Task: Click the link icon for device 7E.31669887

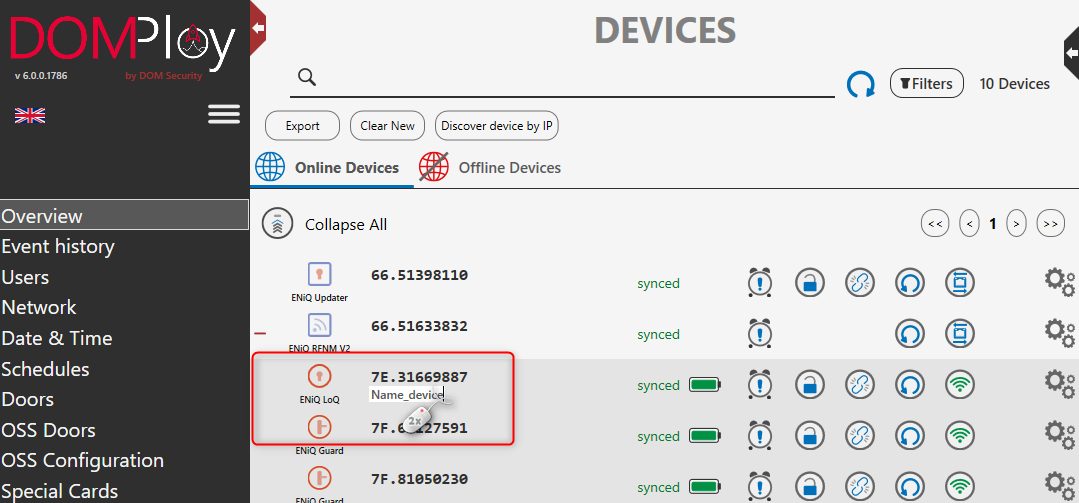Action: click(x=859, y=385)
